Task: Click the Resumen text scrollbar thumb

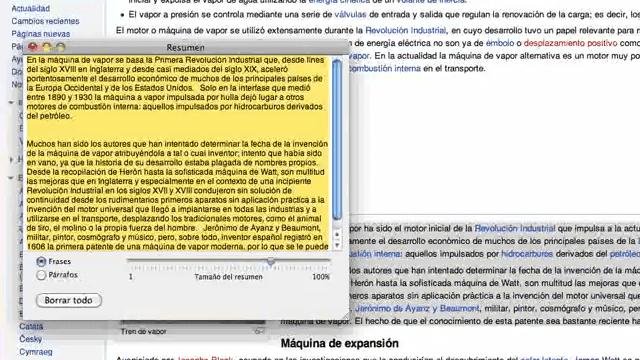Action: tap(337, 139)
